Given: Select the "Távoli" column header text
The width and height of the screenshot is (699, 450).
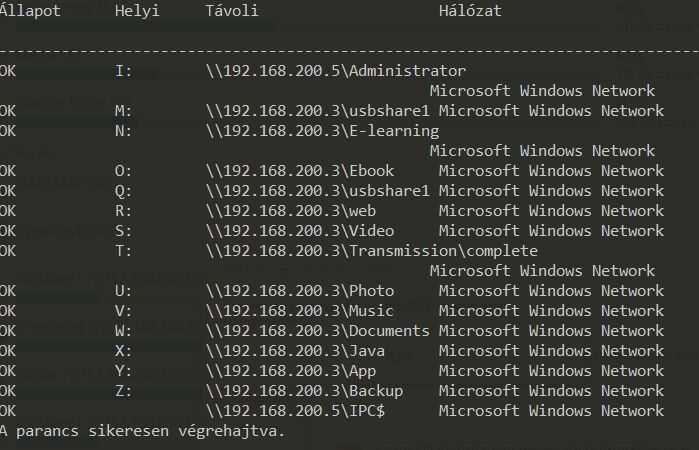Looking at the screenshot, I should pyautogui.click(x=231, y=11).
